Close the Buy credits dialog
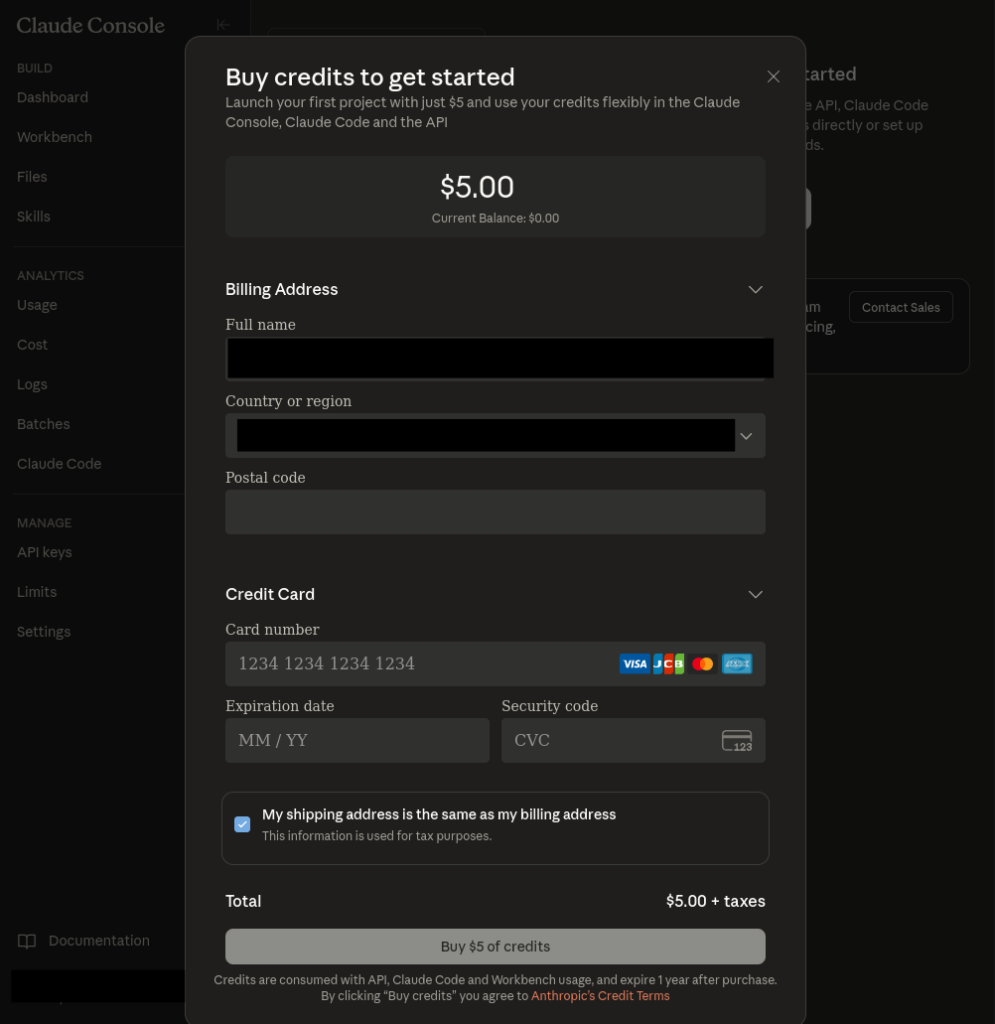 point(773,77)
